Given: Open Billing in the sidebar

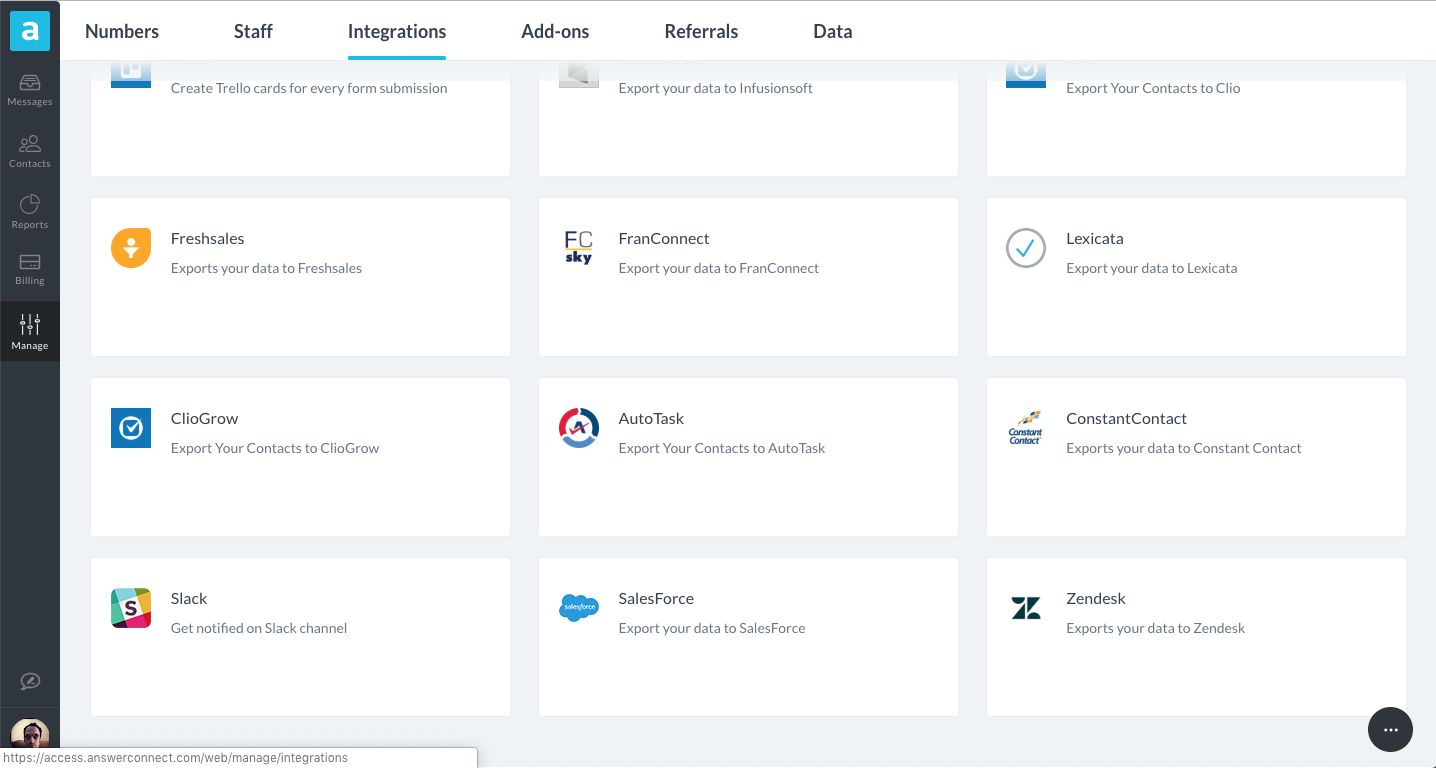Looking at the screenshot, I should tap(30, 270).
